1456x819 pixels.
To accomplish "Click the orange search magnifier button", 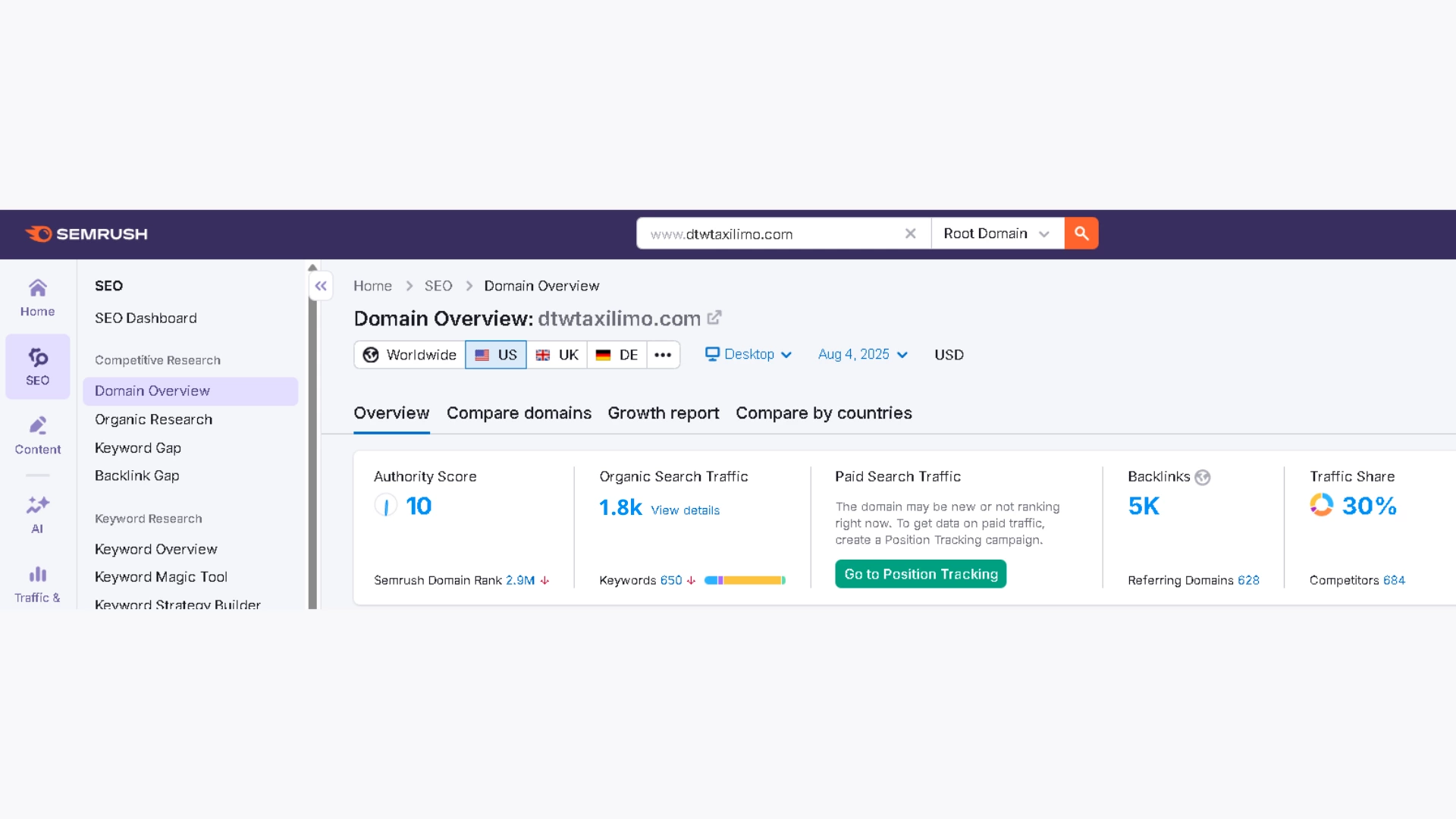I will click(x=1081, y=234).
